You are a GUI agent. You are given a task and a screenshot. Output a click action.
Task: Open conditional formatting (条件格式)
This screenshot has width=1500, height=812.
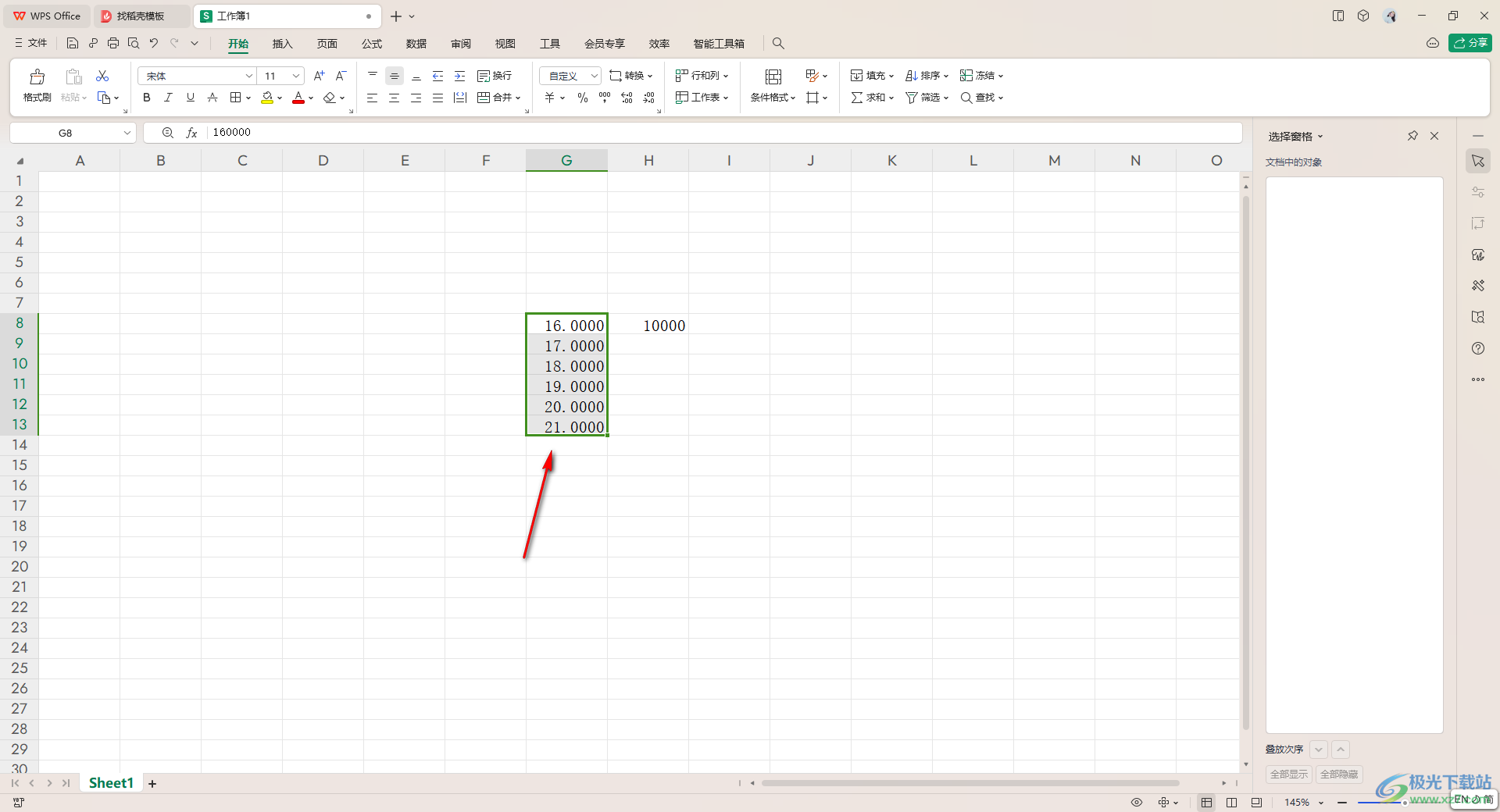coord(773,85)
